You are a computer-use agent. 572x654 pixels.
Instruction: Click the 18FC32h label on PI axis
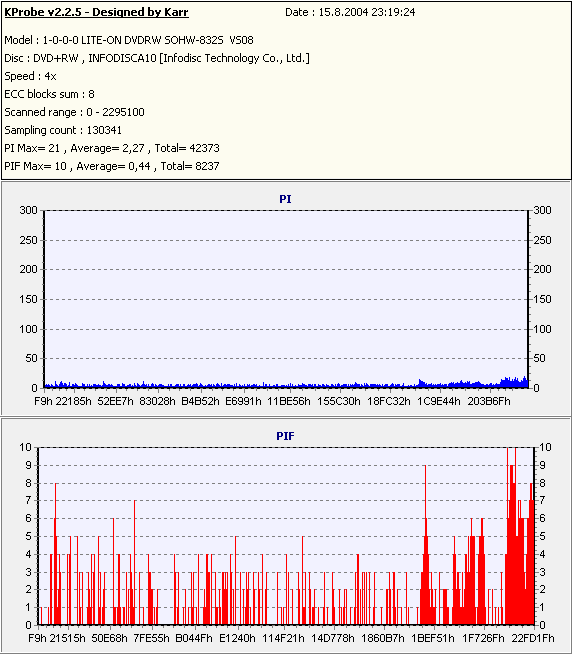[x=389, y=401]
